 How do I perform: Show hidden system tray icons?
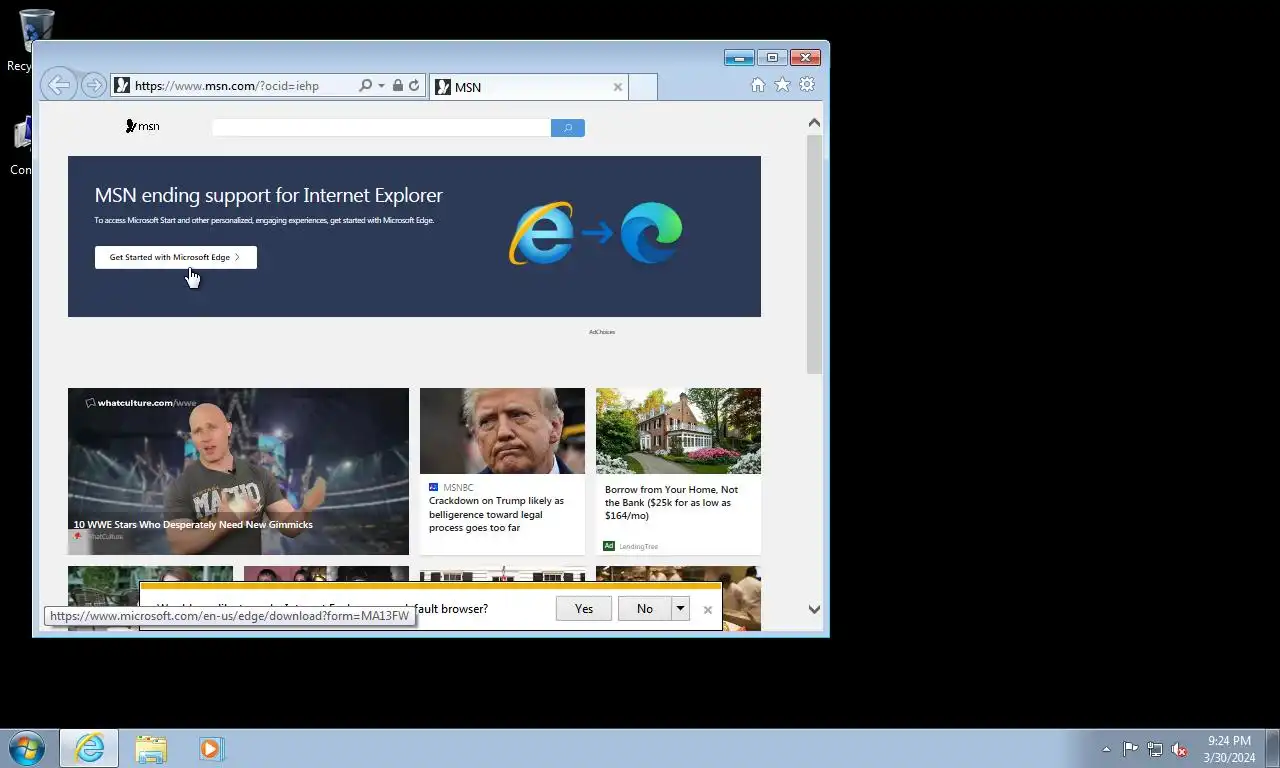[1106, 749]
